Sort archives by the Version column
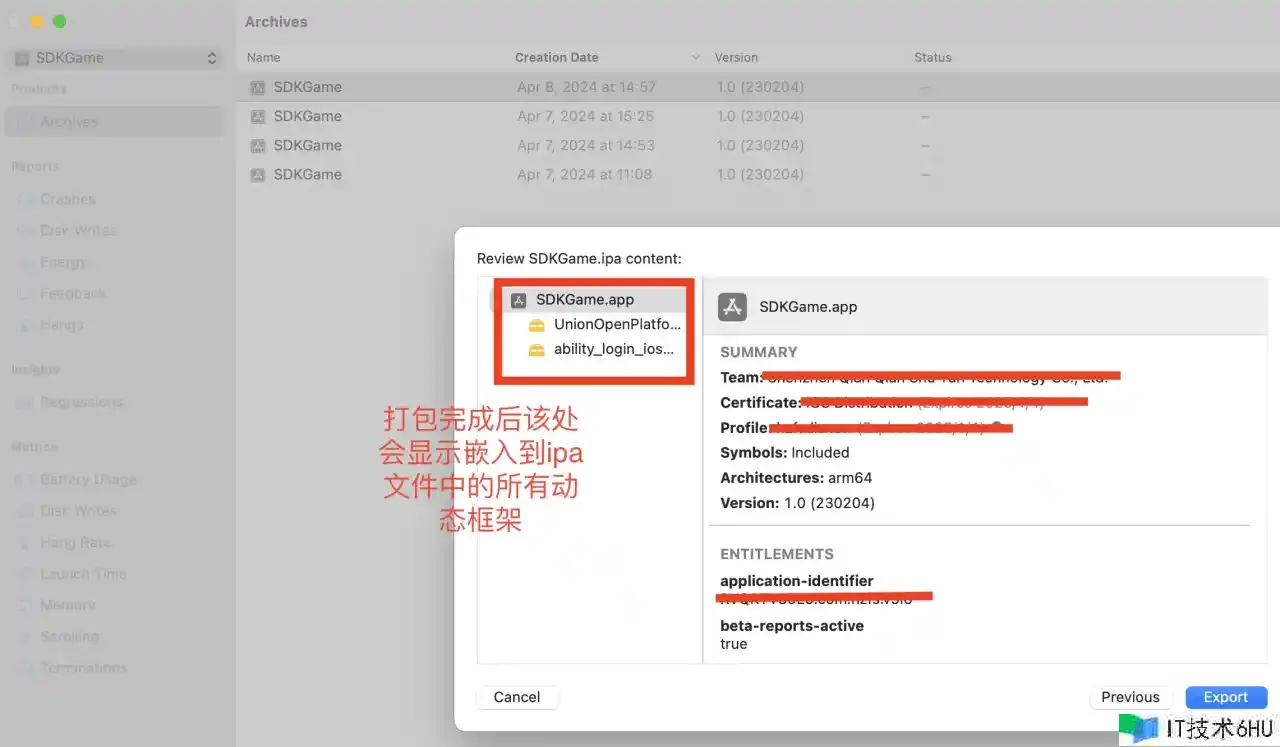 737,58
